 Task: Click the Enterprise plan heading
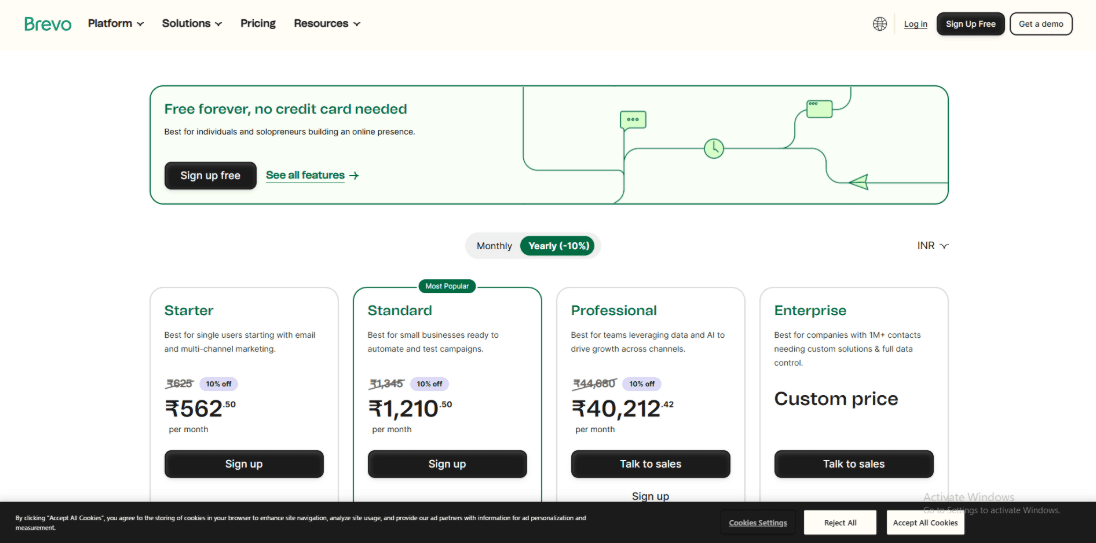click(x=810, y=310)
